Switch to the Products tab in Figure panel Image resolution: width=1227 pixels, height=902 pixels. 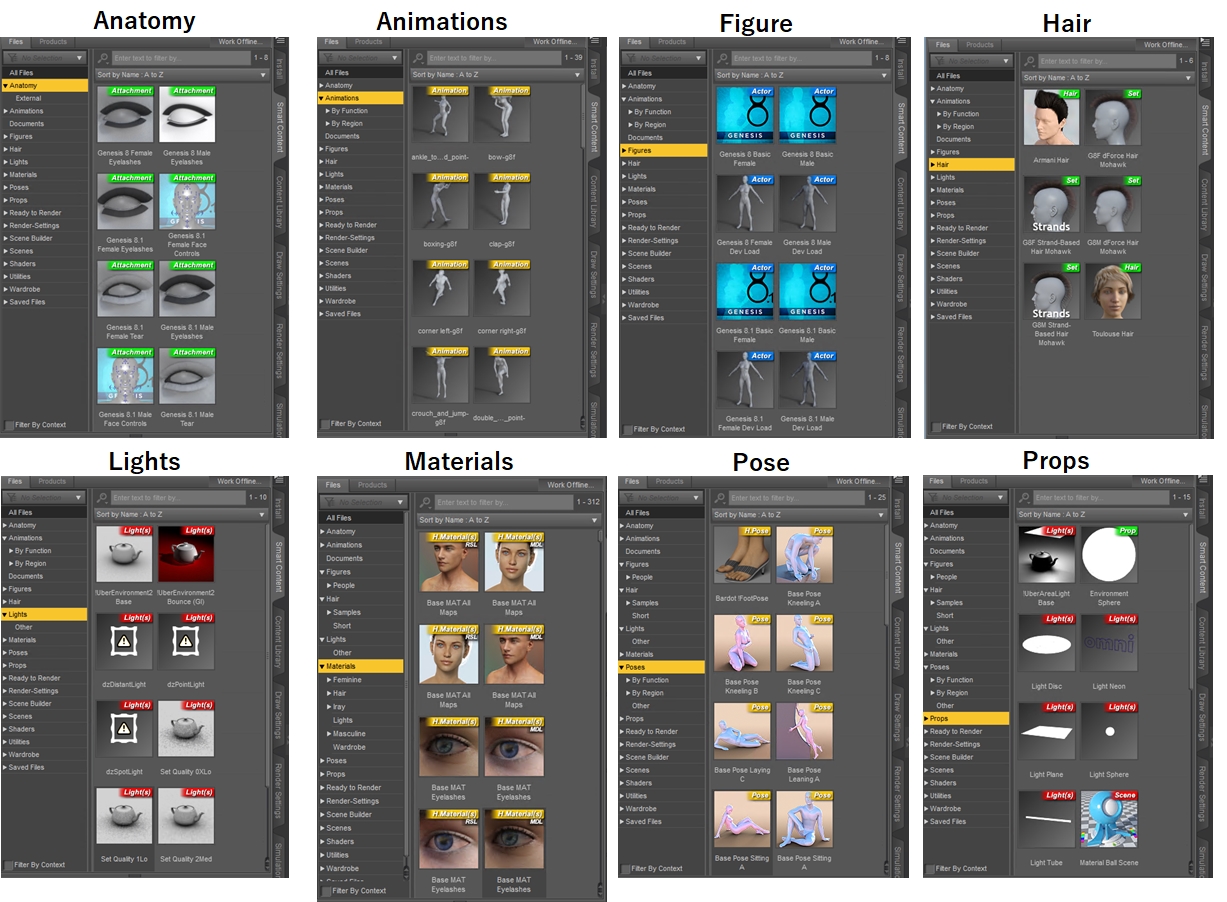click(x=672, y=42)
